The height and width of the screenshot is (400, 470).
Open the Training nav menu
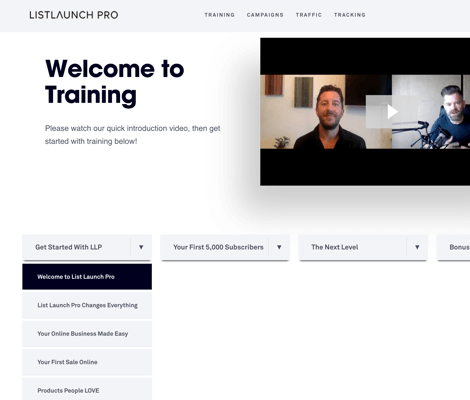tap(220, 15)
